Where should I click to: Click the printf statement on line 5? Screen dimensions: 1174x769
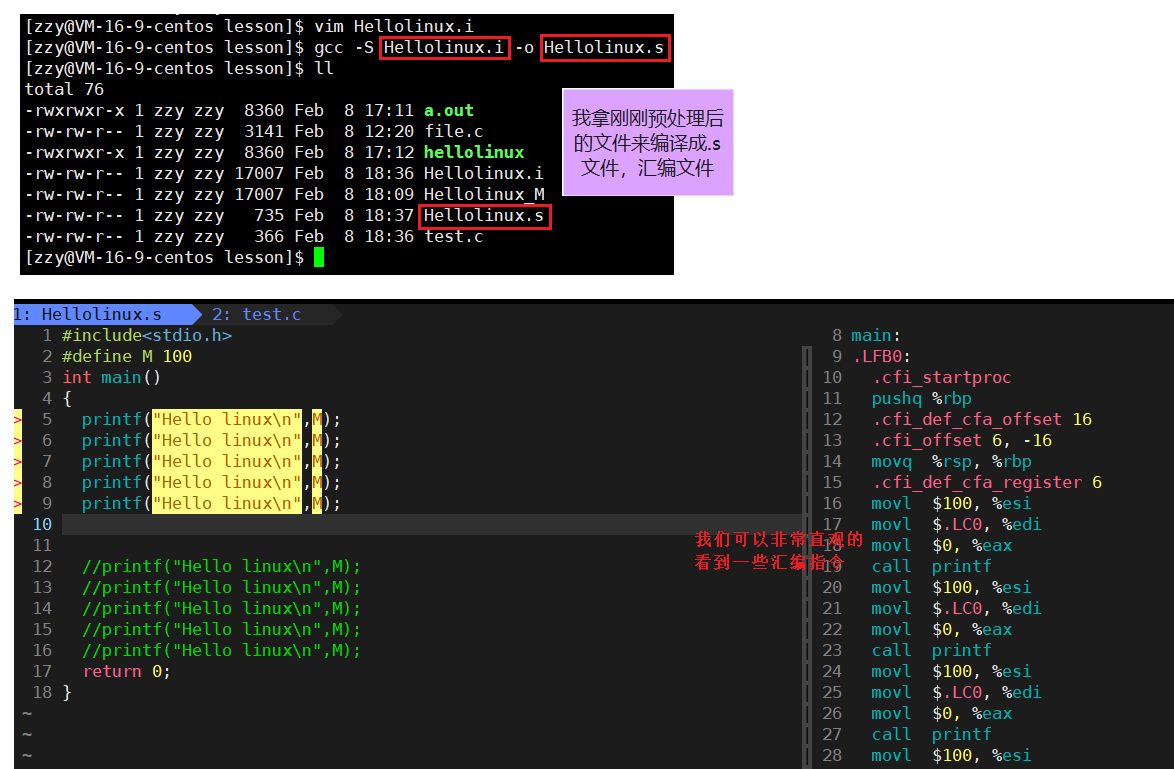tap(211, 419)
